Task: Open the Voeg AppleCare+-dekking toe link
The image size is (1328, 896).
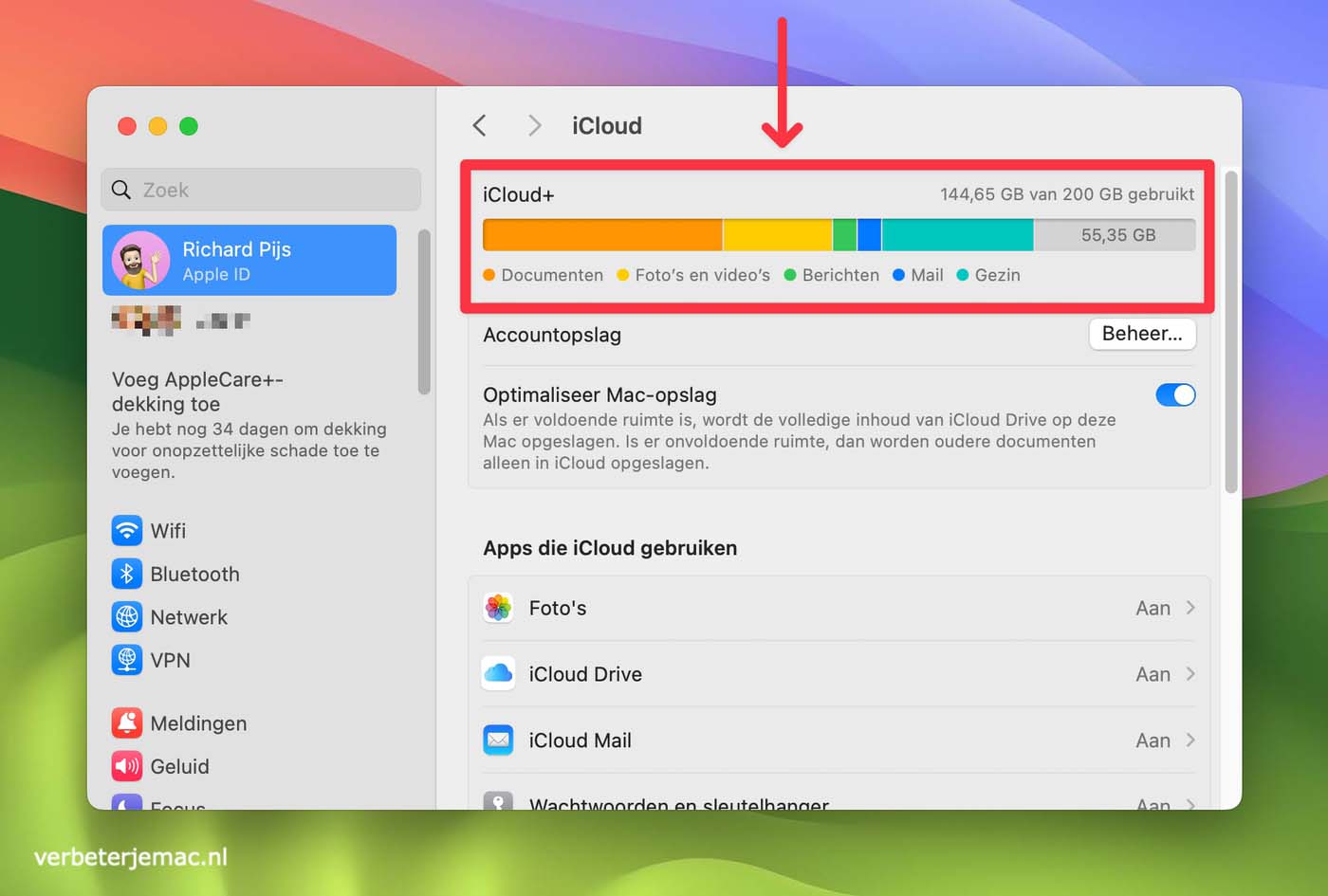Action: (x=197, y=392)
